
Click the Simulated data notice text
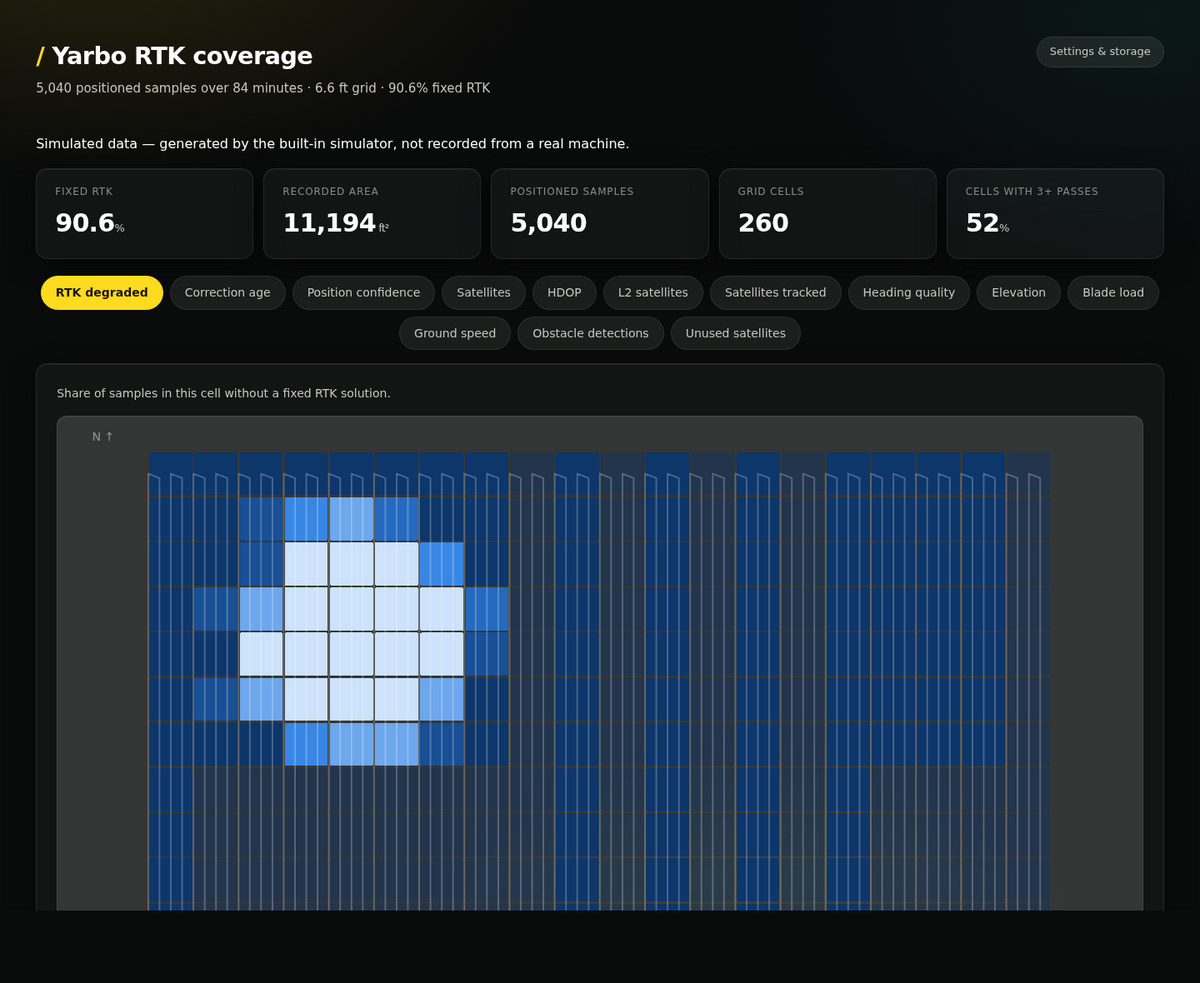pos(333,144)
